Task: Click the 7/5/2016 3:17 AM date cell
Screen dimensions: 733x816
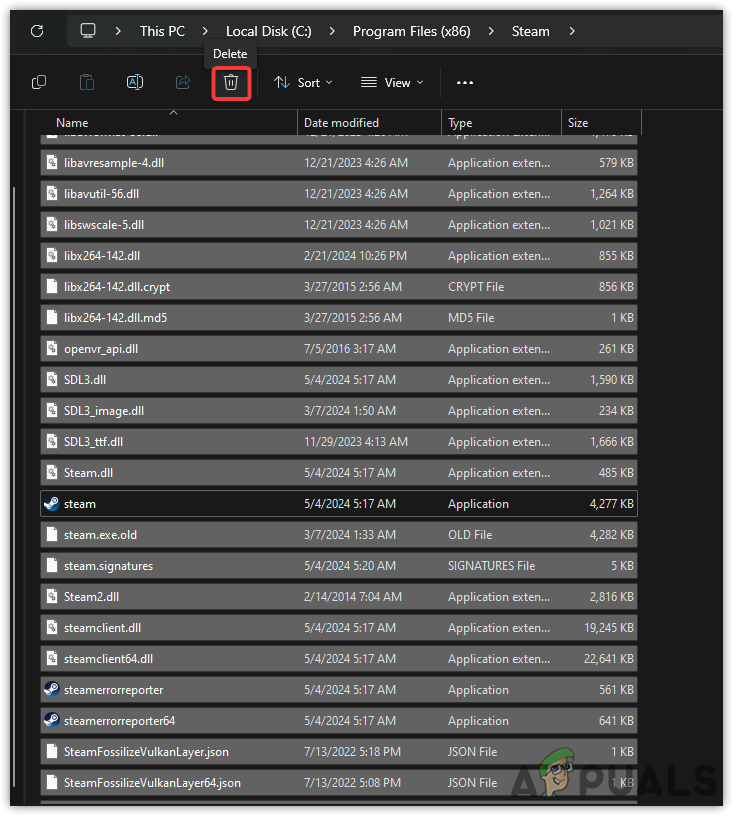Action: point(350,349)
